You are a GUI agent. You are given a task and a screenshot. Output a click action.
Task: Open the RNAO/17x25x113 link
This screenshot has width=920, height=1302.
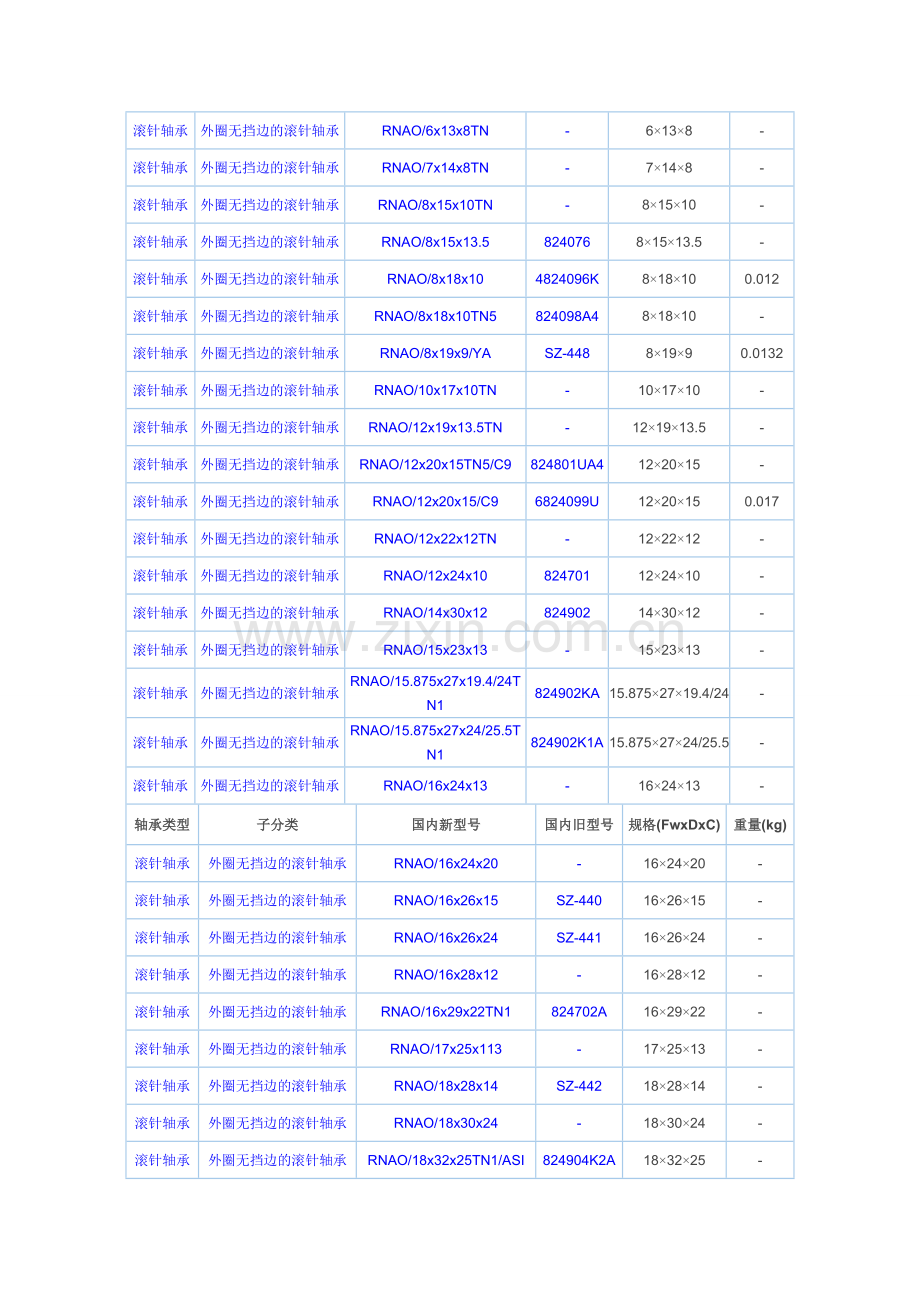tap(445, 1048)
